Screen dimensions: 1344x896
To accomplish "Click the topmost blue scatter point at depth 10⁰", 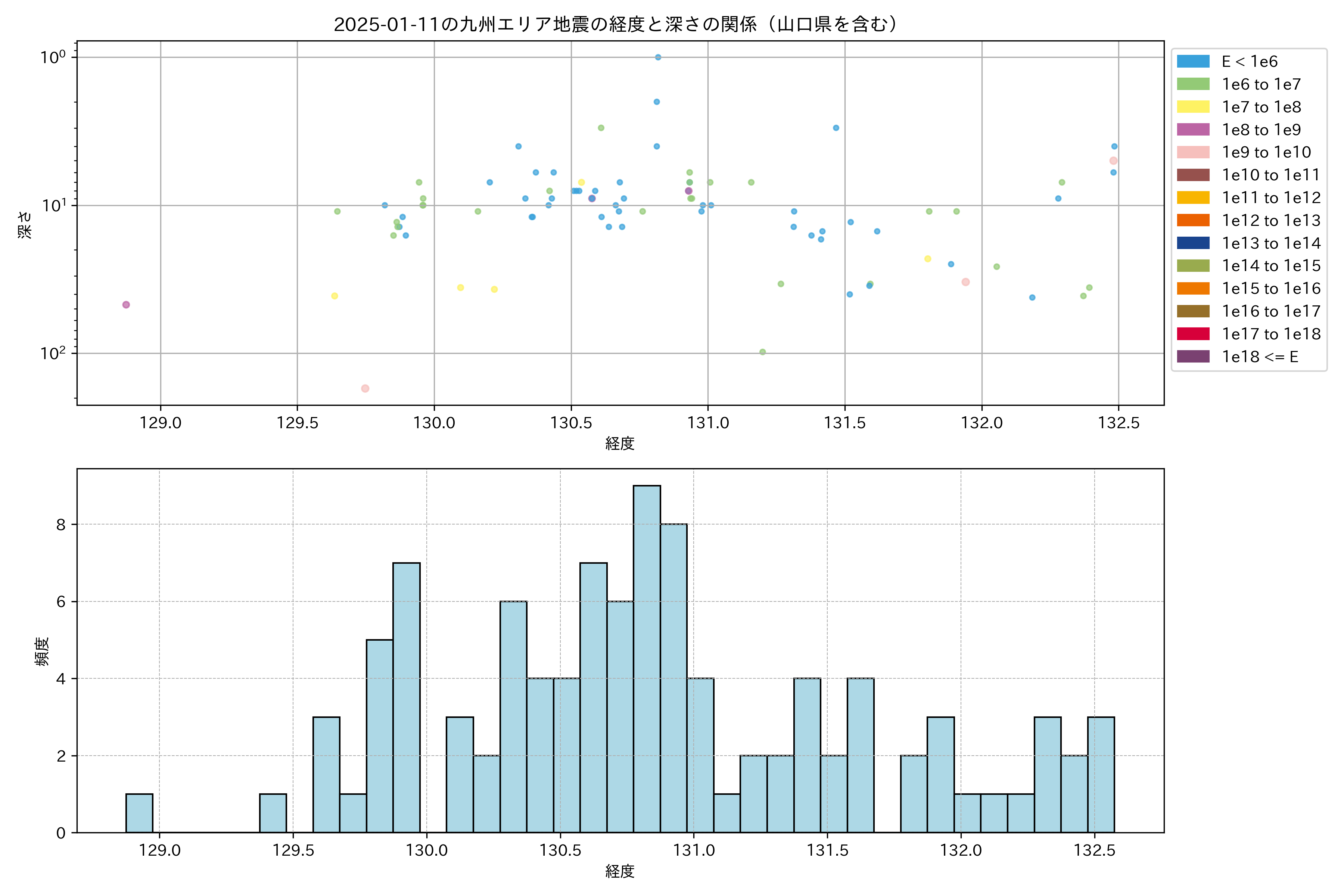I will point(658,57).
